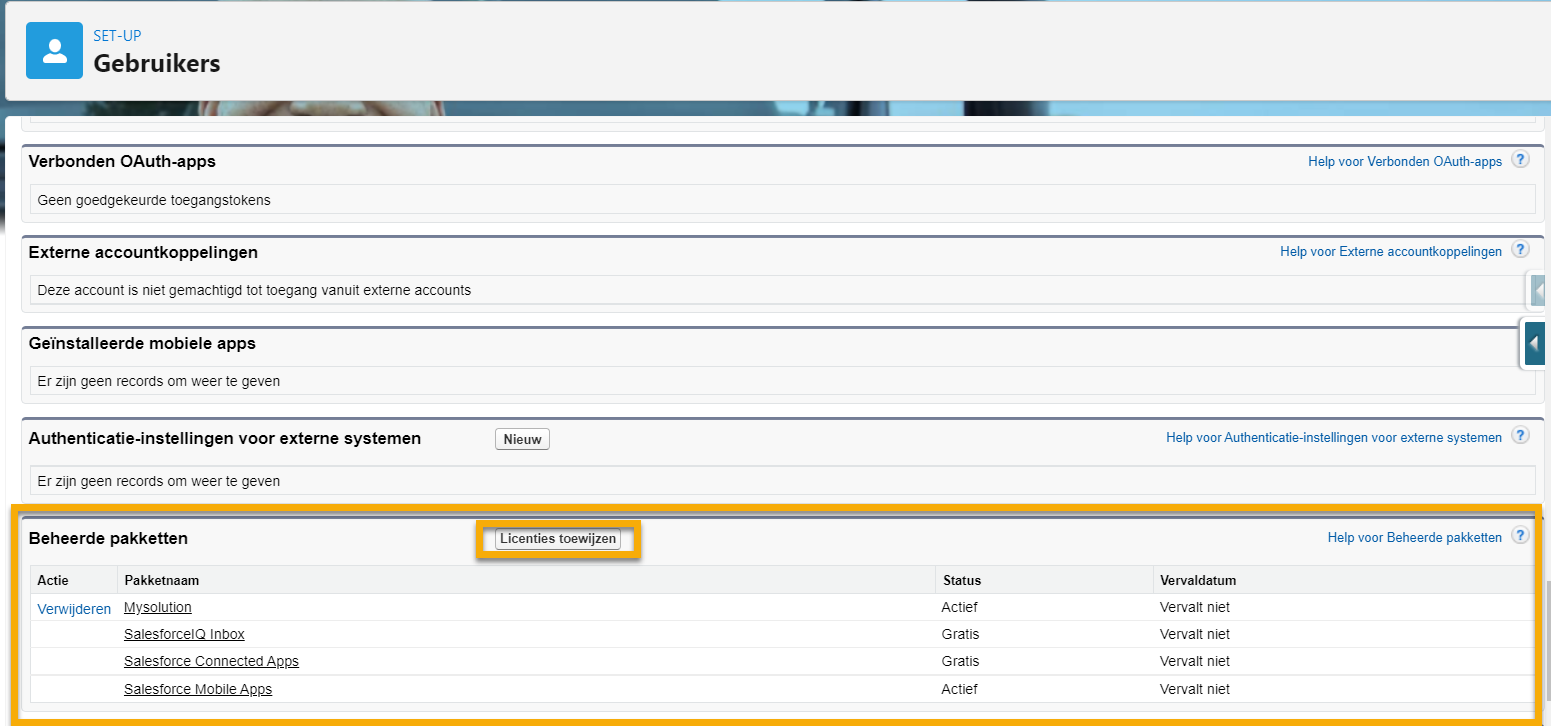The image size is (1551, 726).
Task: Click the Nieuw button
Action: coord(522,439)
